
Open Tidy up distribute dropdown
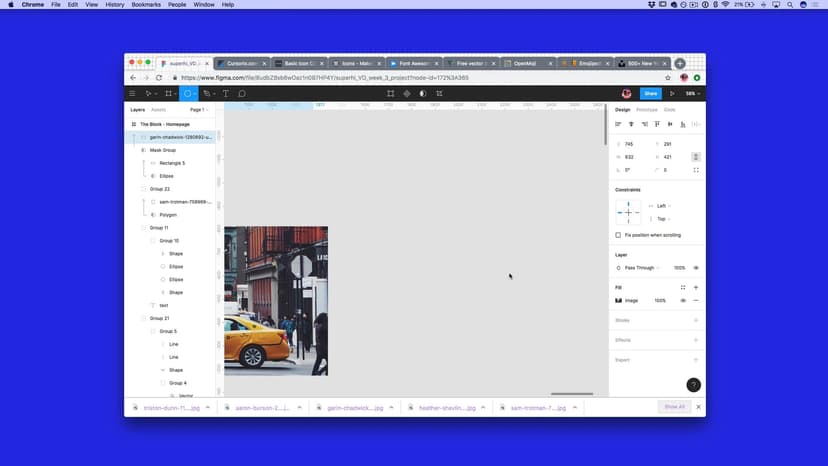(x=697, y=124)
